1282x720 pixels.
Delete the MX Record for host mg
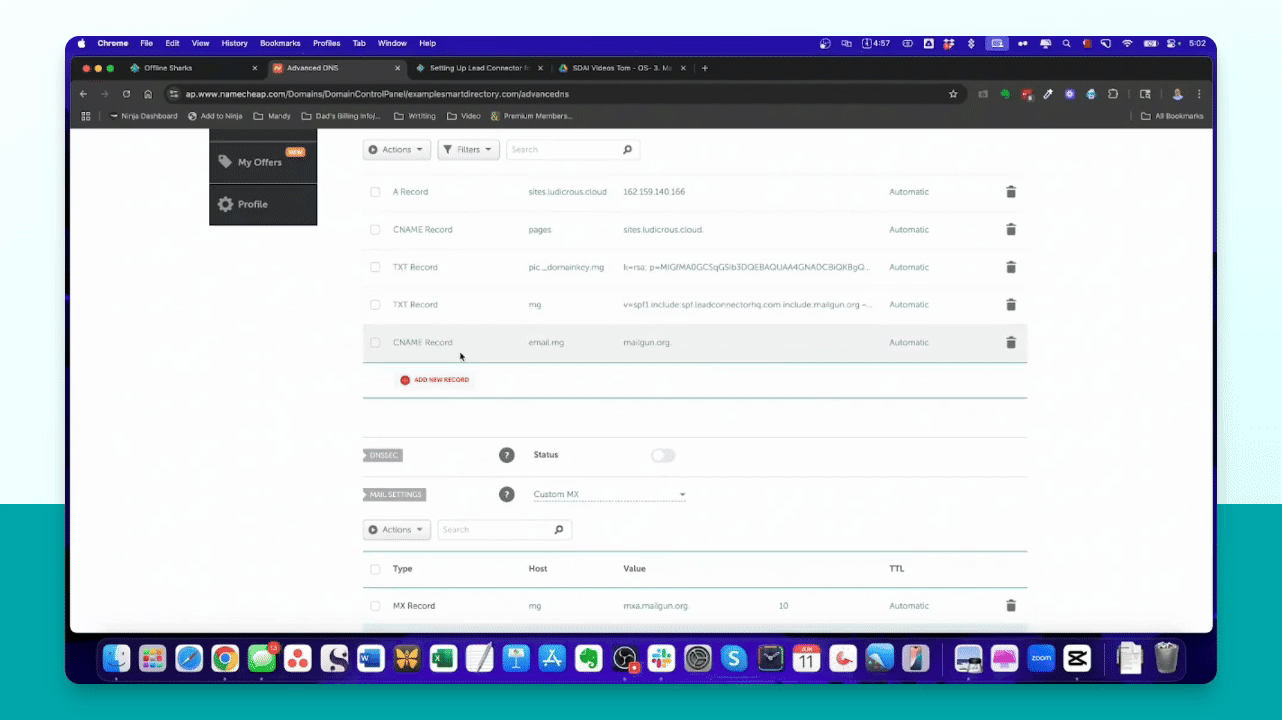1011,605
